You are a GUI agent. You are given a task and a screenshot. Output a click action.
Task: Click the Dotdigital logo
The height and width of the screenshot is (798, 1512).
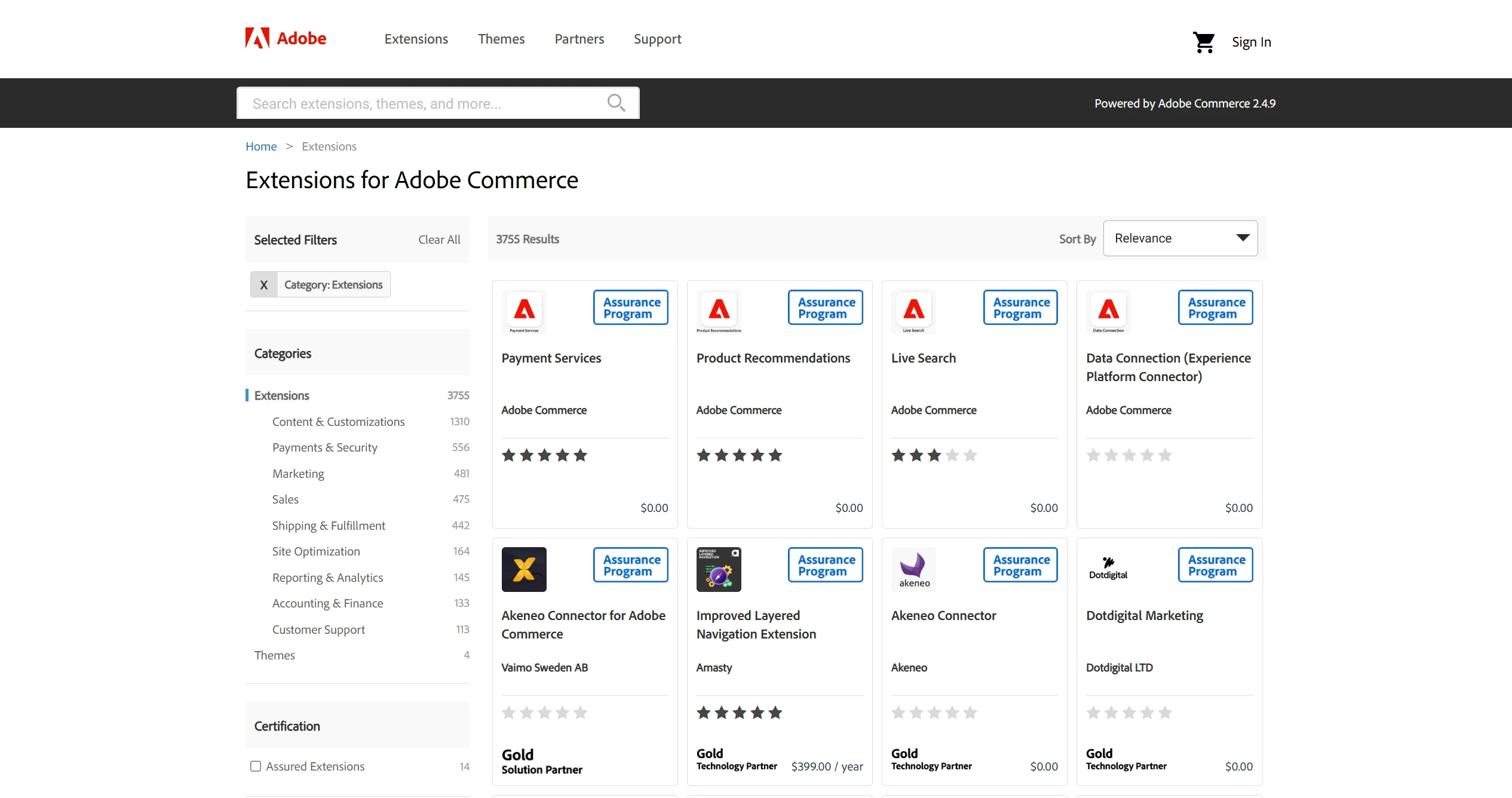click(1108, 568)
